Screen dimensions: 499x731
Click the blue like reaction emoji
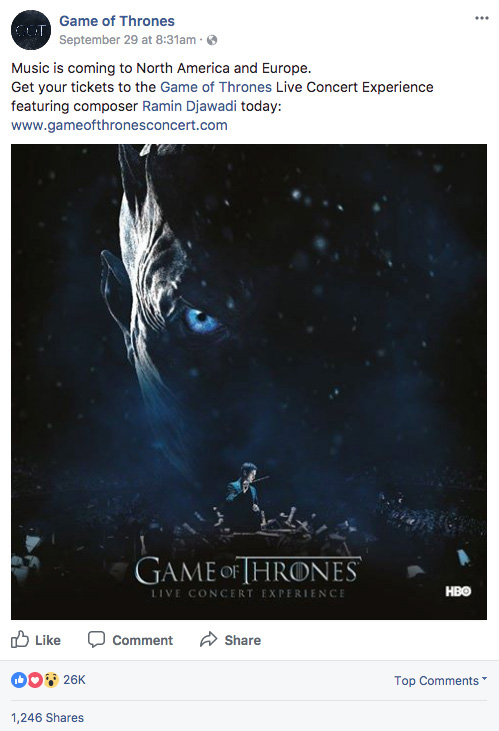[19, 680]
